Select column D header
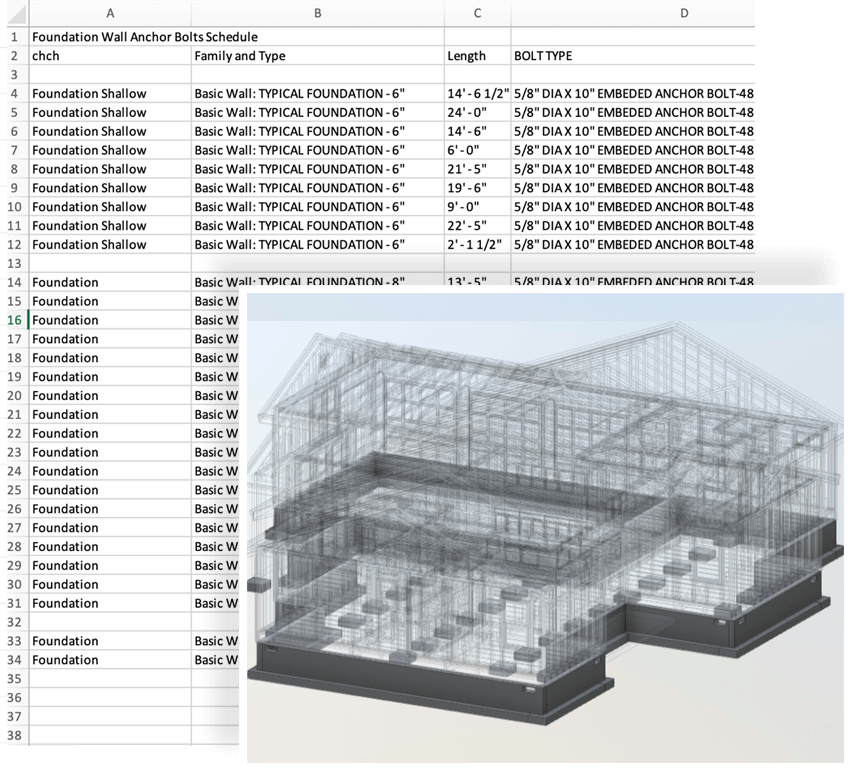The height and width of the screenshot is (771, 852). click(x=632, y=13)
